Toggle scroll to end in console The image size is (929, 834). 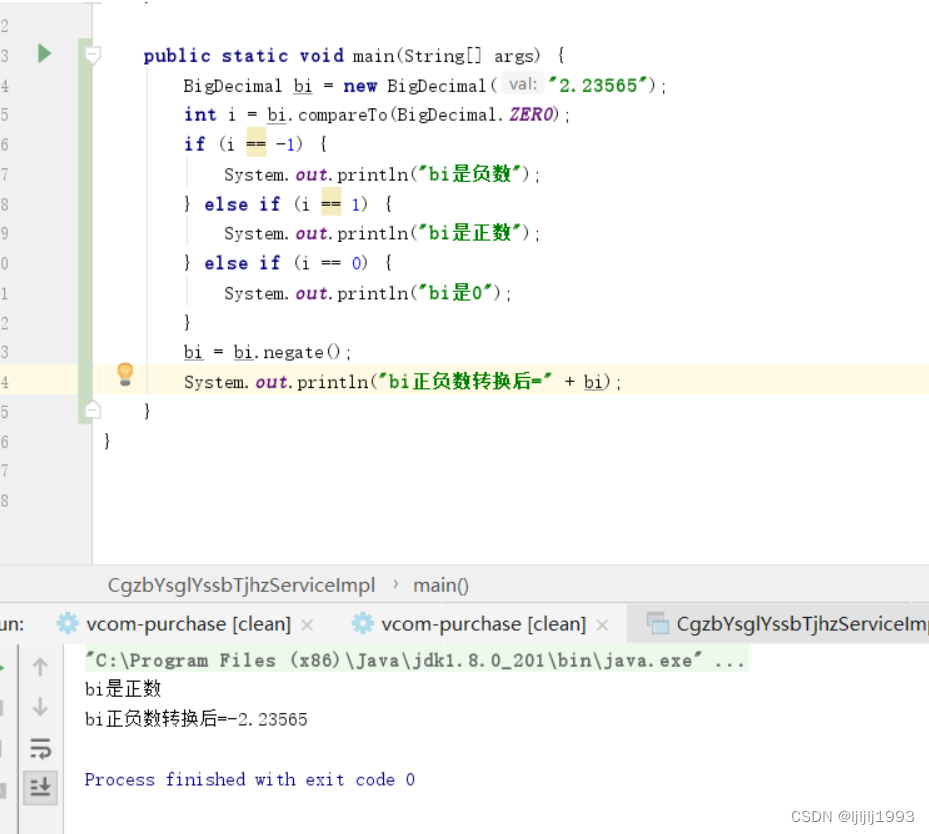40,787
